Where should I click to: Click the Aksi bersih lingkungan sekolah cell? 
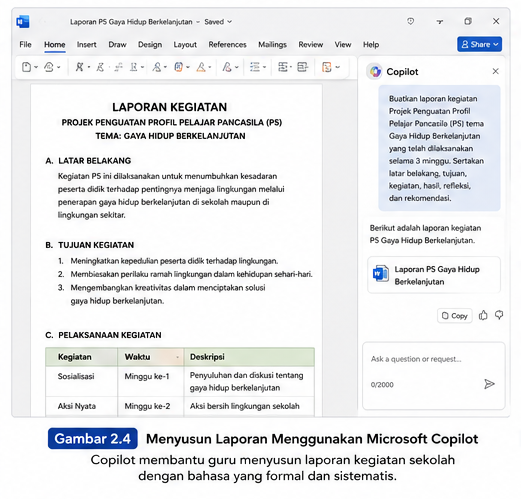(x=249, y=406)
